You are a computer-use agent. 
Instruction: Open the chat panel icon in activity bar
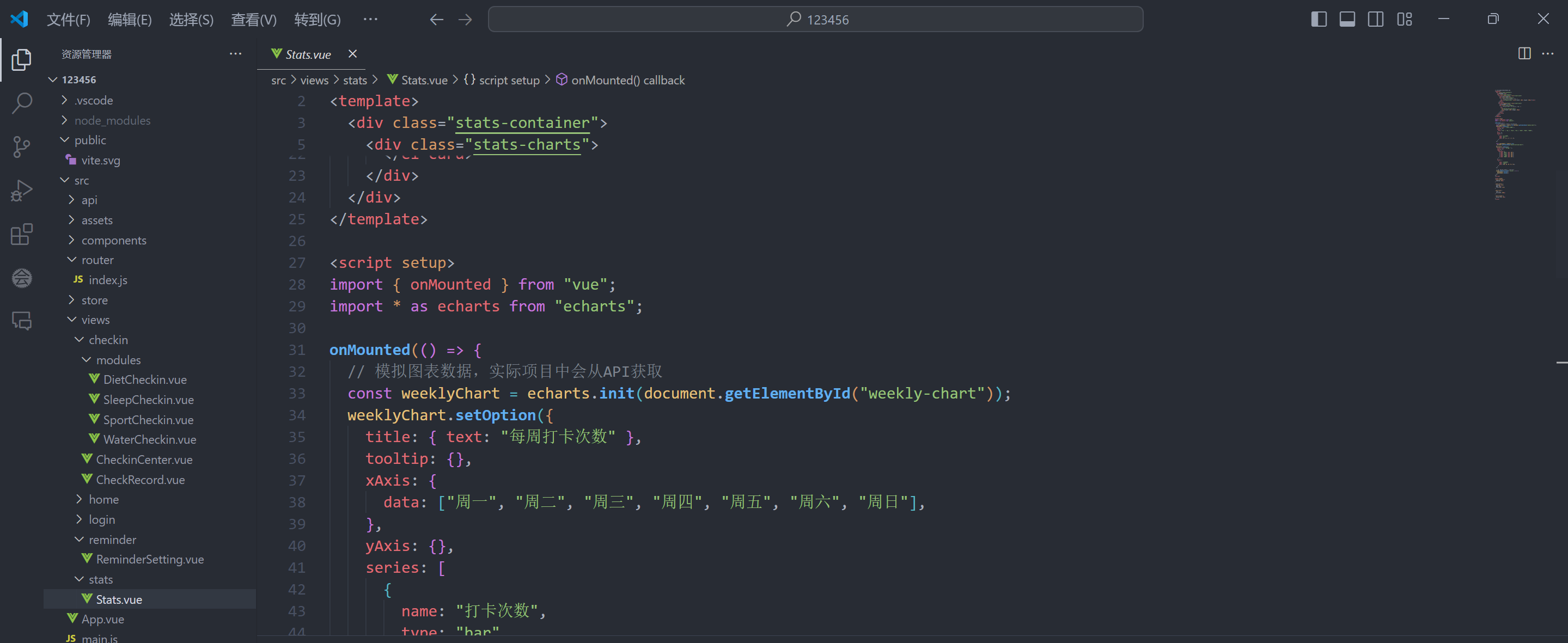pos(22,321)
